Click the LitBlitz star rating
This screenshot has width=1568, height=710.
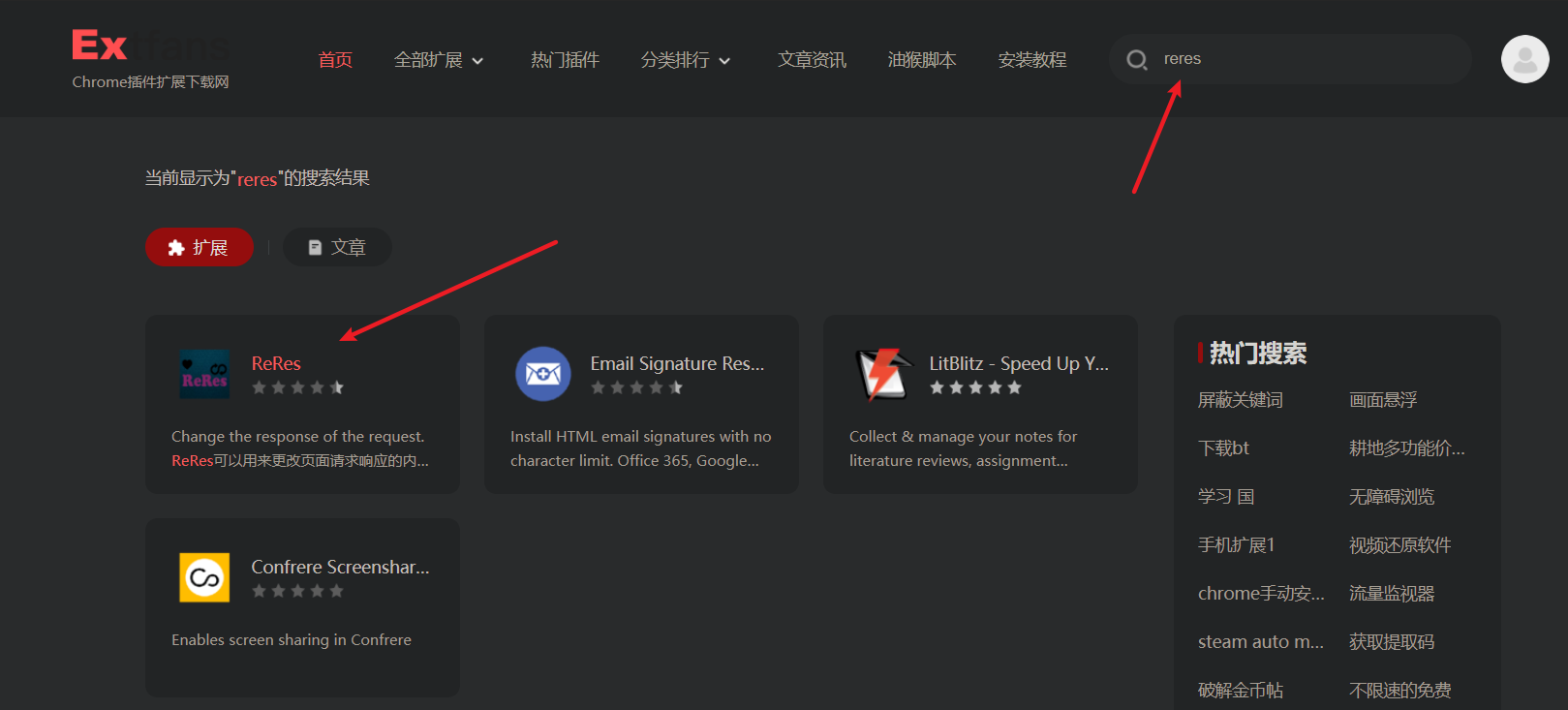click(975, 387)
